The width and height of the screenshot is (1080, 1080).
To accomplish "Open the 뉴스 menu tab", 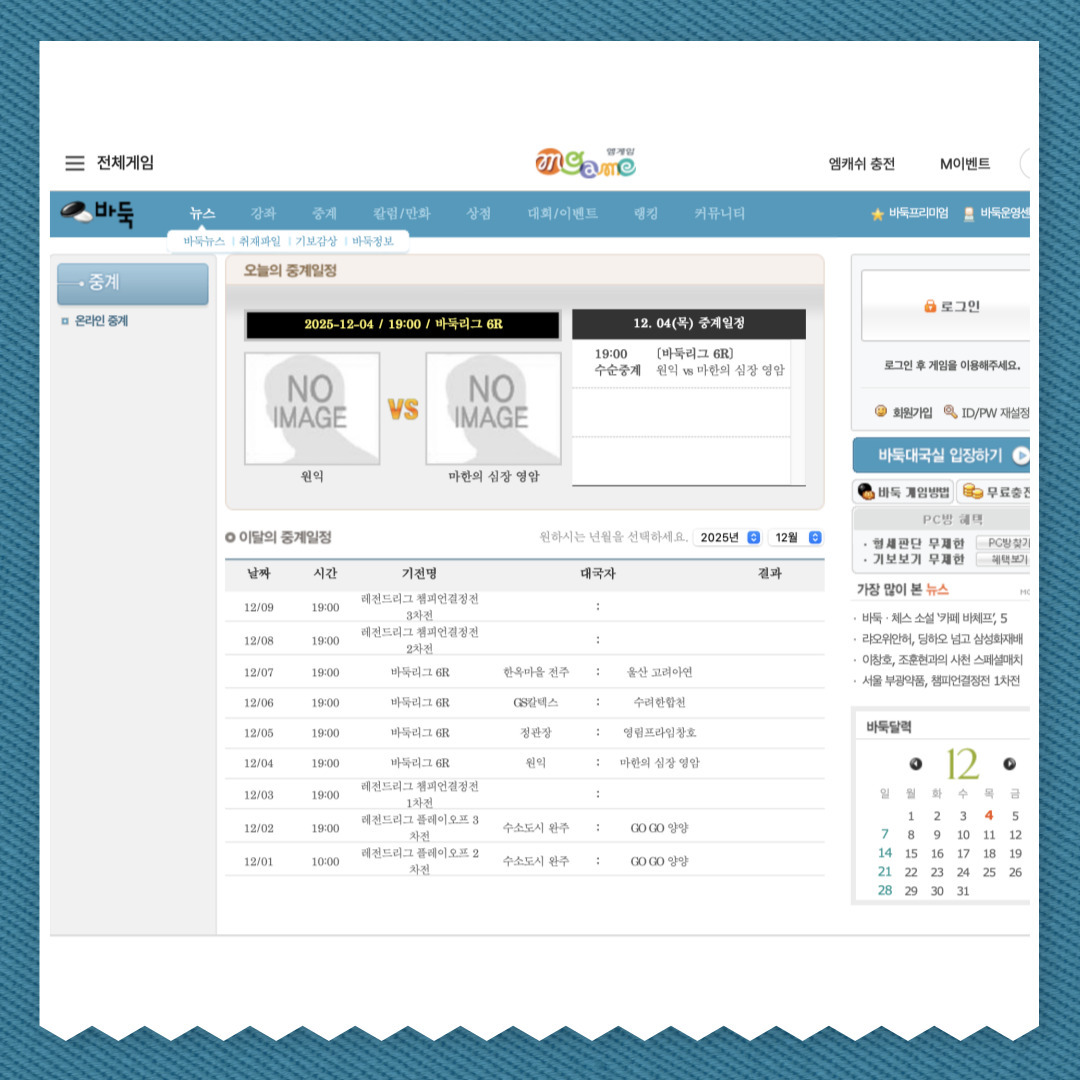I will point(202,214).
